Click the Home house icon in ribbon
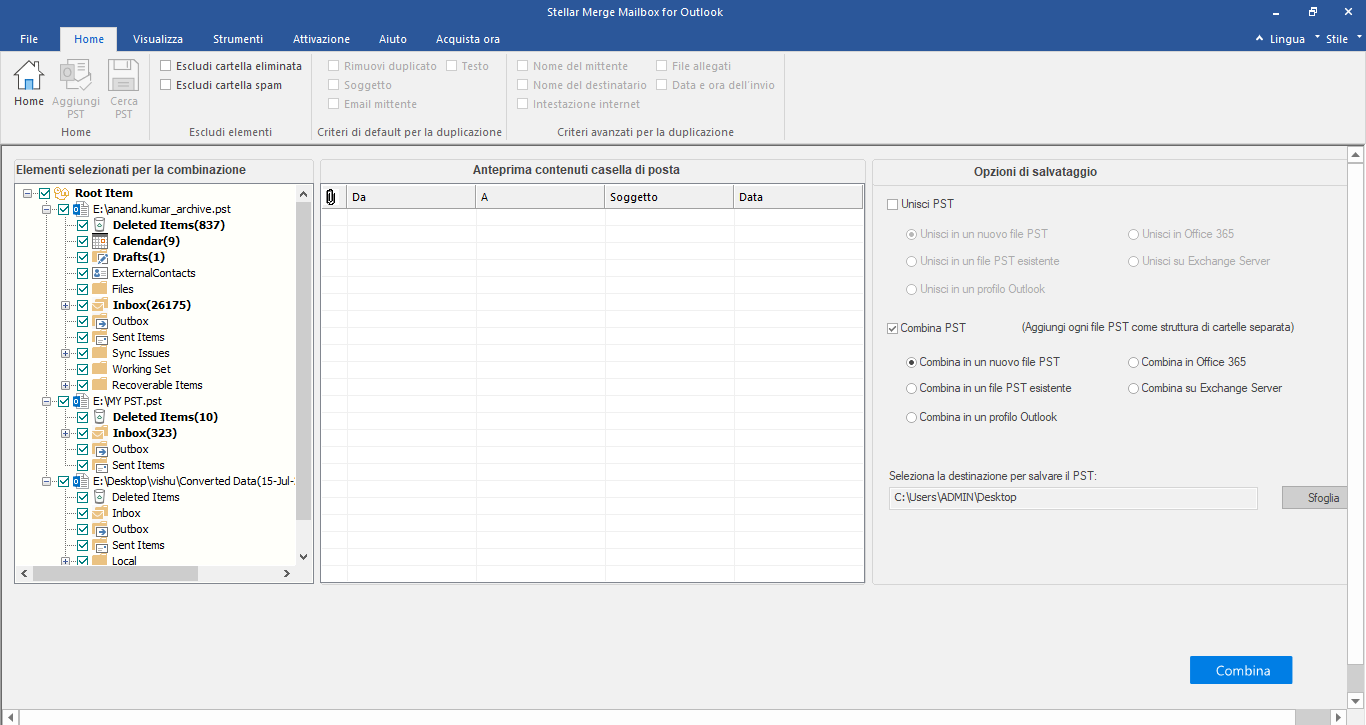Image resolution: width=1366 pixels, height=725 pixels. (x=29, y=75)
